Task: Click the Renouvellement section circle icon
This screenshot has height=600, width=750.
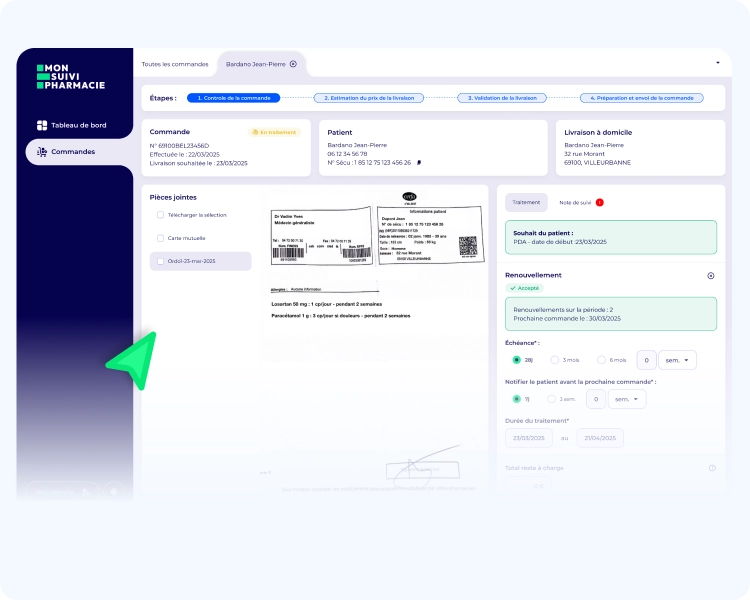Action: (711, 275)
